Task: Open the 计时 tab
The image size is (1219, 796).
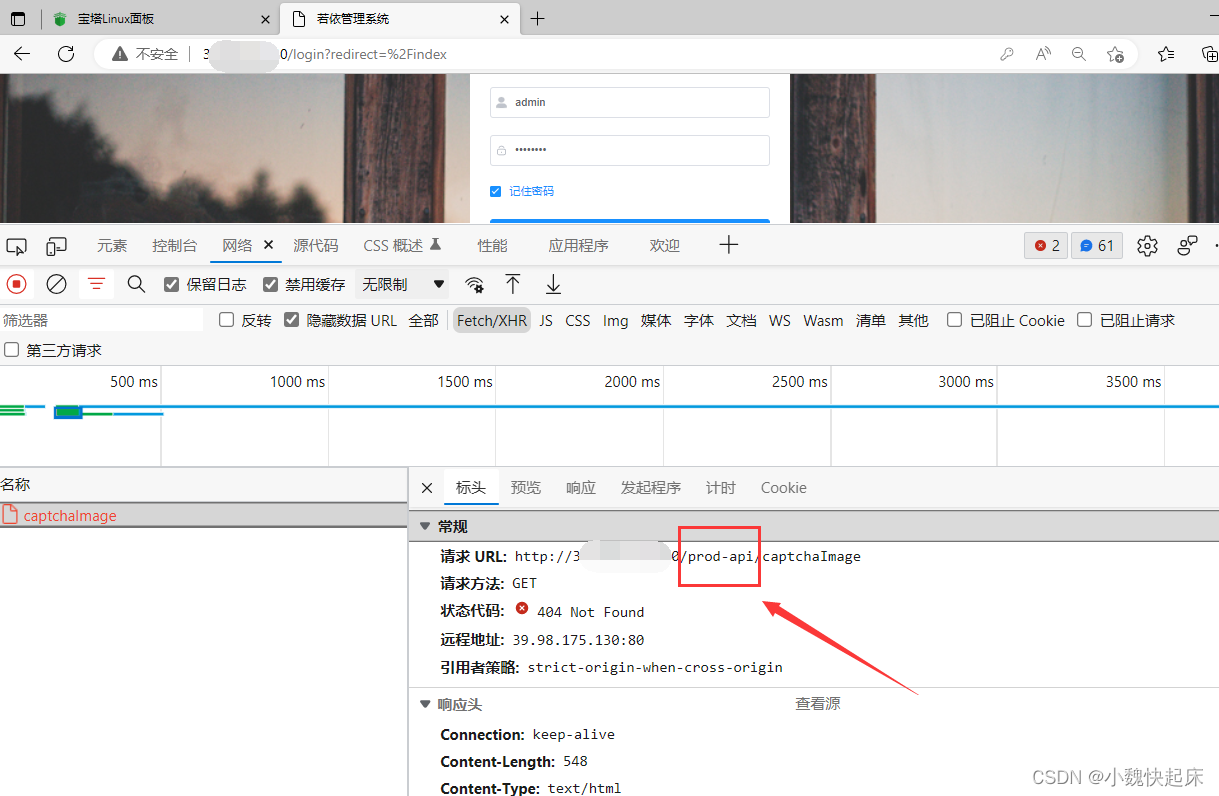Action: pyautogui.click(x=721, y=488)
